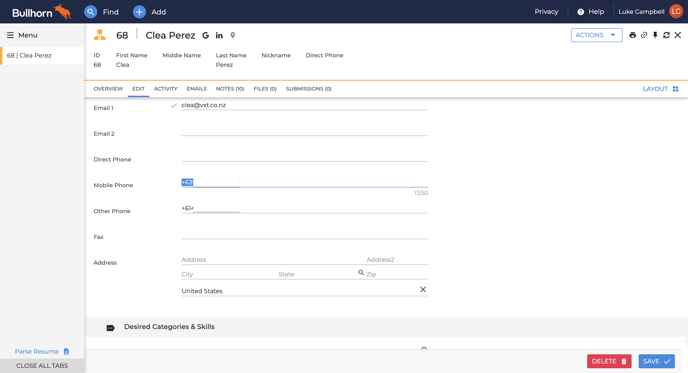Screen dimensions: 688x373
Task: Switch to the OVERVIEW tab
Action: point(108,89)
